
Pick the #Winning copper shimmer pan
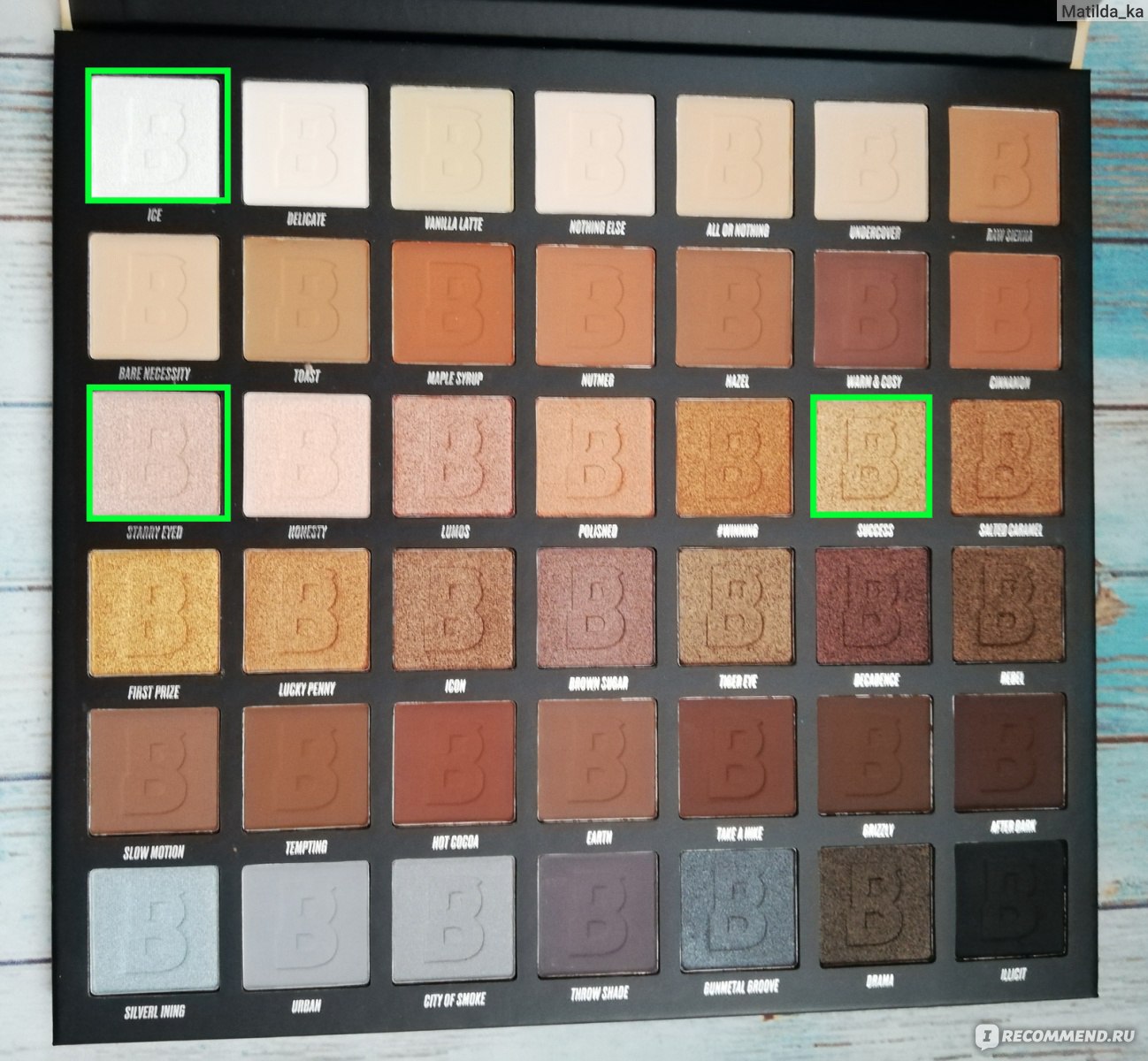[x=736, y=457]
